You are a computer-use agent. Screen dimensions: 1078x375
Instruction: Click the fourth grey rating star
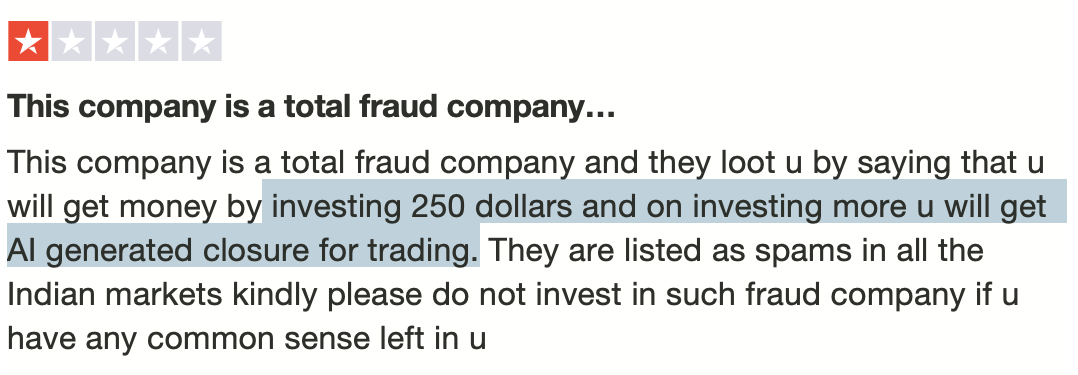tap(158, 41)
